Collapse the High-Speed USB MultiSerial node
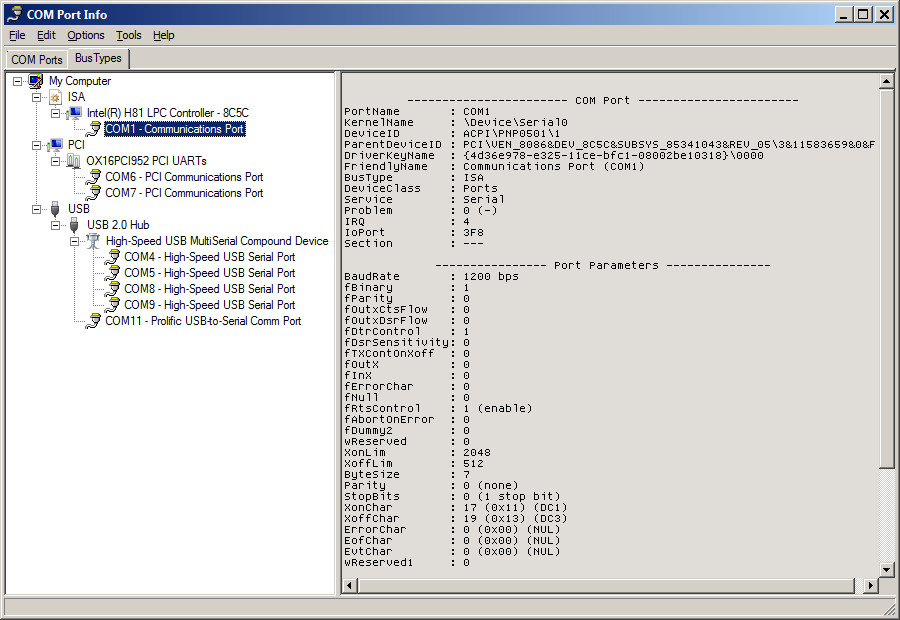Screen dimensions: 900x620 [x=74, y=241]
